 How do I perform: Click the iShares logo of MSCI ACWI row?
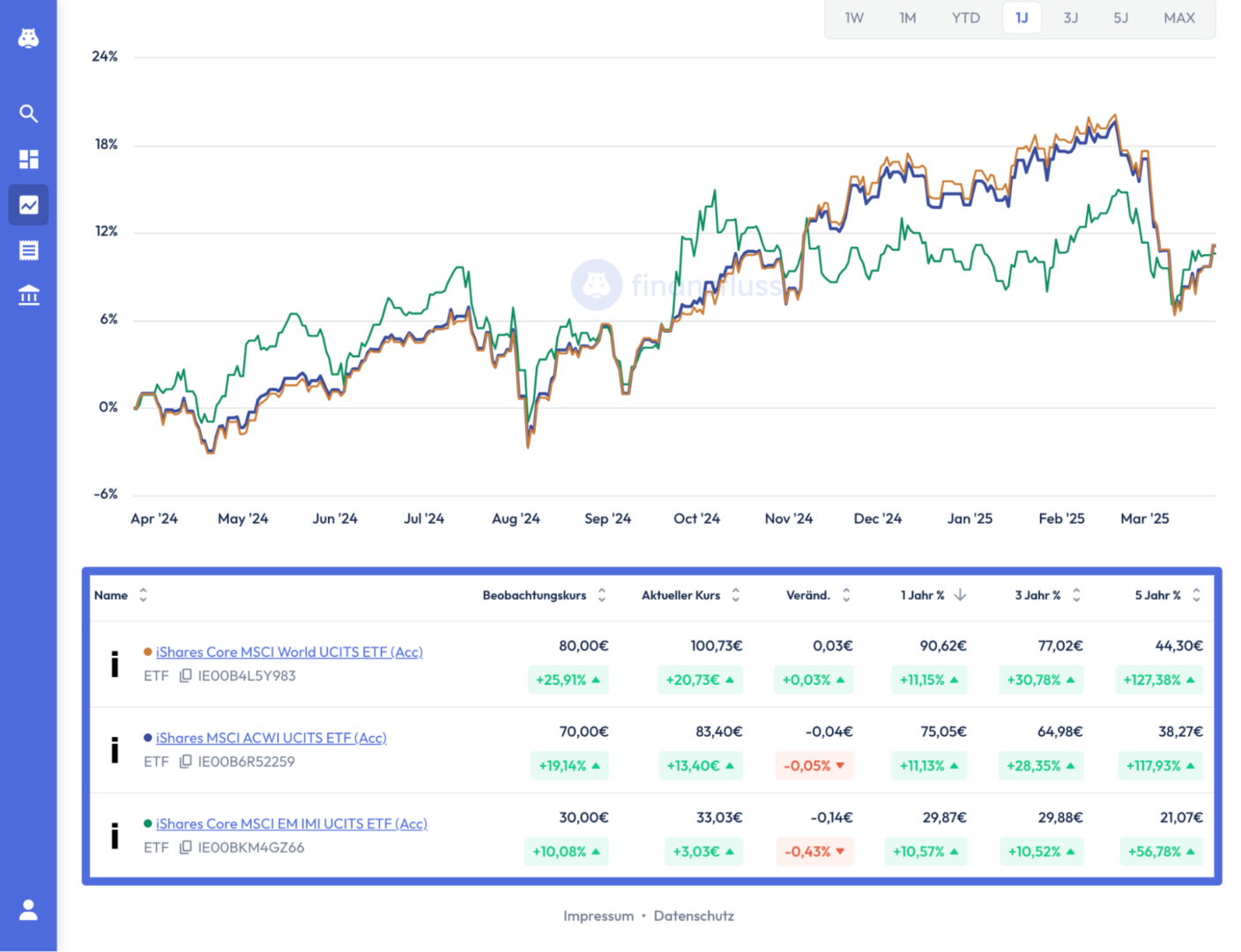click(115, 749)
